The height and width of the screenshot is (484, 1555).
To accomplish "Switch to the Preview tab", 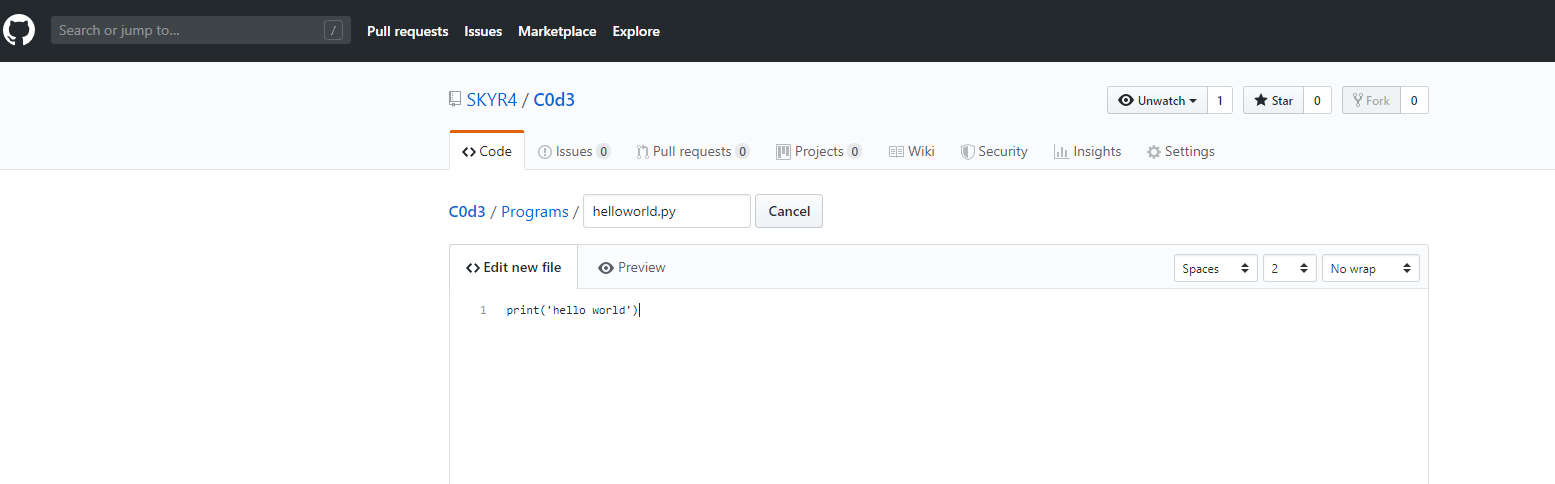I will 631,267.
